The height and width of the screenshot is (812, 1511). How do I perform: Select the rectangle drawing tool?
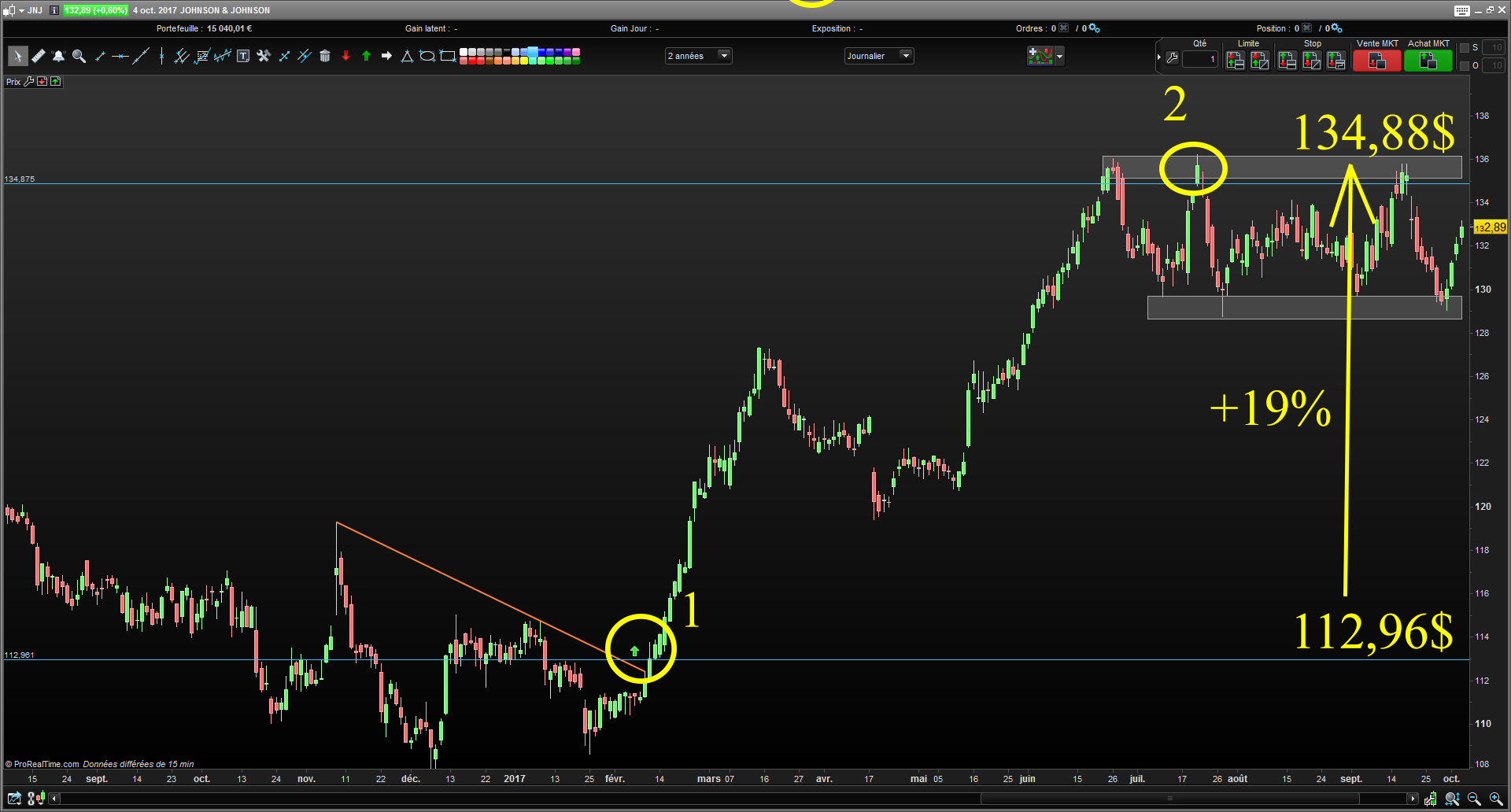pos(447,56)
